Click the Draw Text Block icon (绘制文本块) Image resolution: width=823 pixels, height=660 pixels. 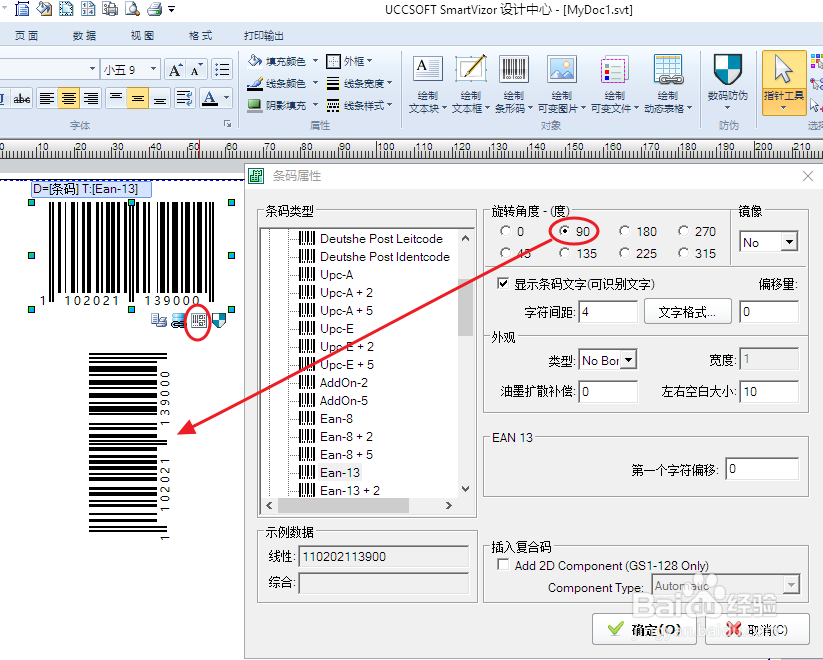(427, 69)
